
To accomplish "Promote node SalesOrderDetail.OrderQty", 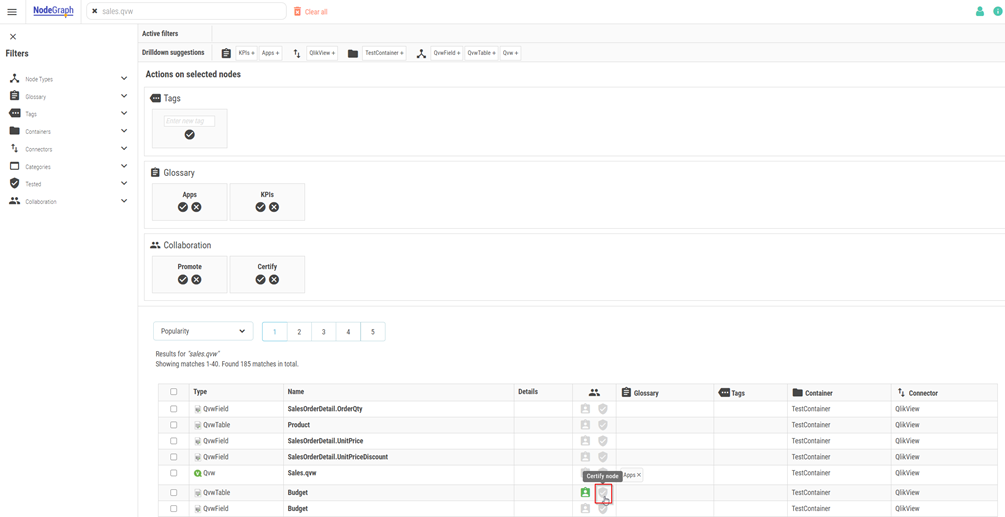I will [585, 409].
